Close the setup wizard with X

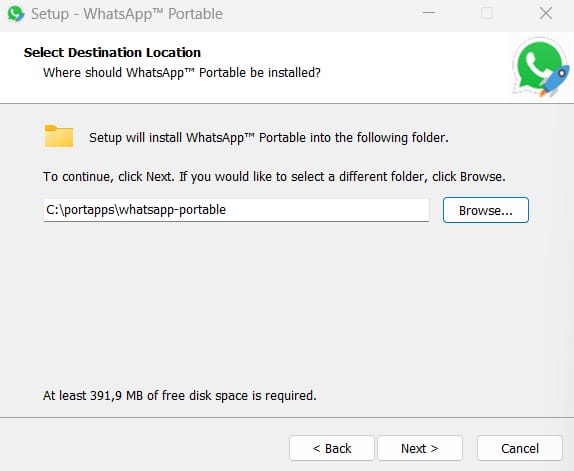546,14
